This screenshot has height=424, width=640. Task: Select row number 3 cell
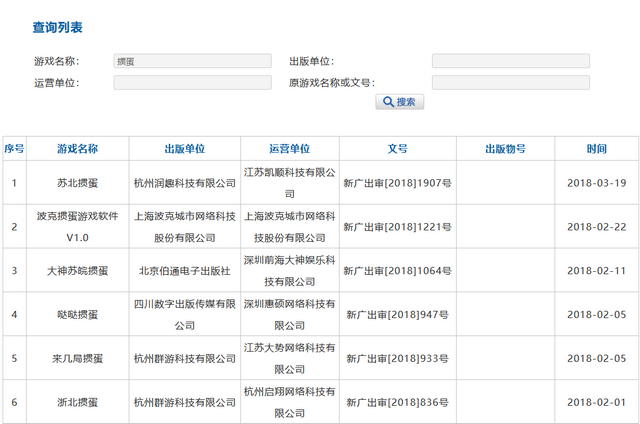pos(14,271)
